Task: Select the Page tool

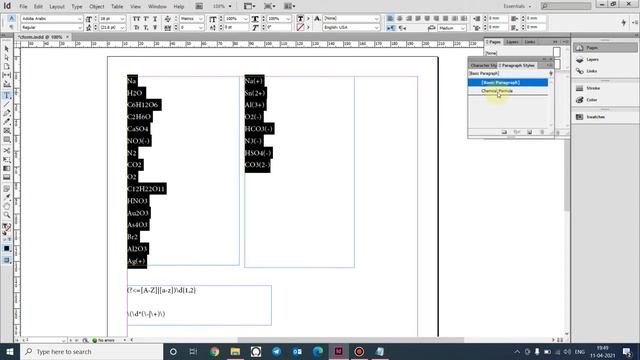Action: click(x=7, y=66)
